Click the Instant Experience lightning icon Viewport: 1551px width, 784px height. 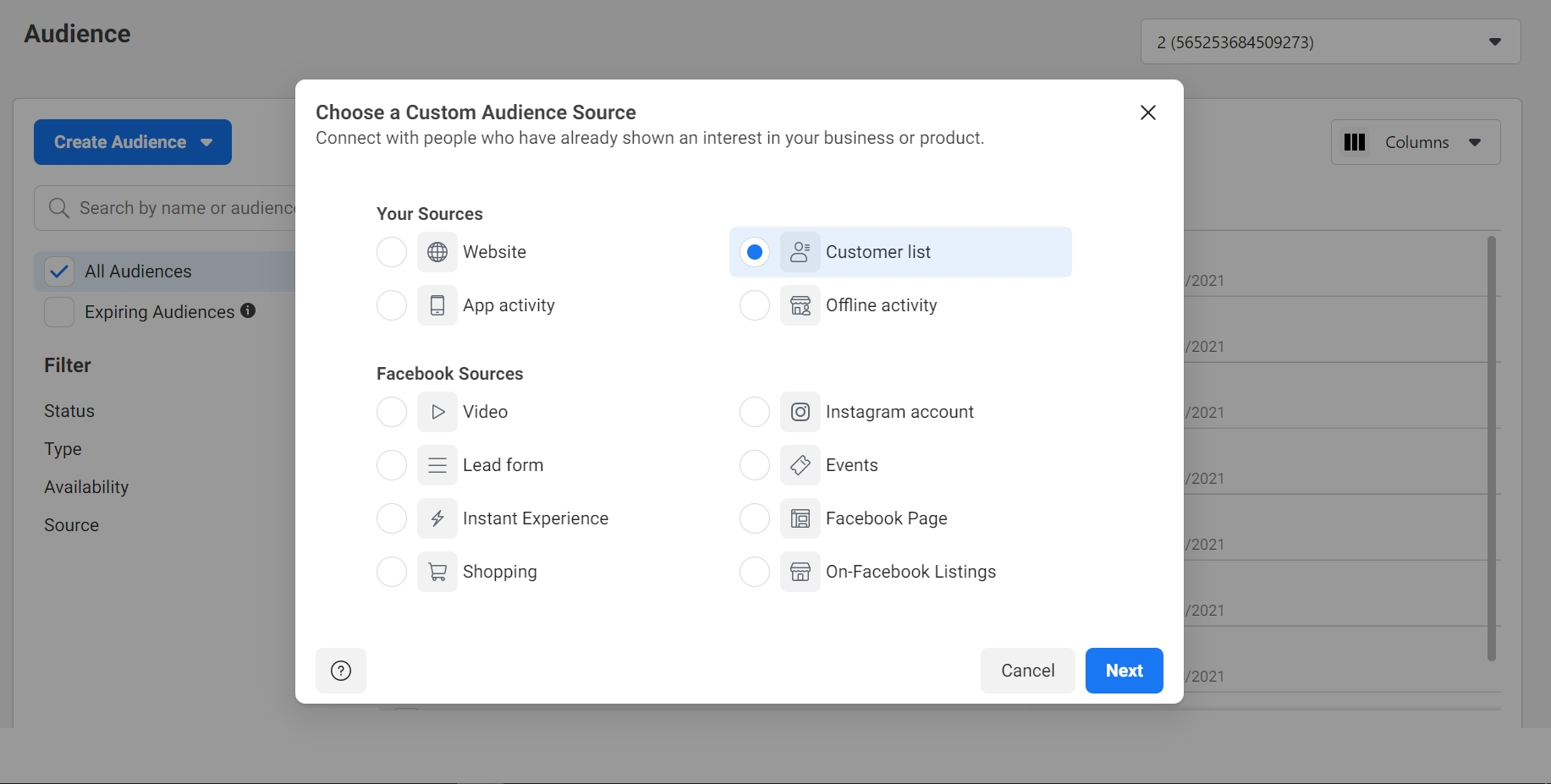click(x=437, y=518)
